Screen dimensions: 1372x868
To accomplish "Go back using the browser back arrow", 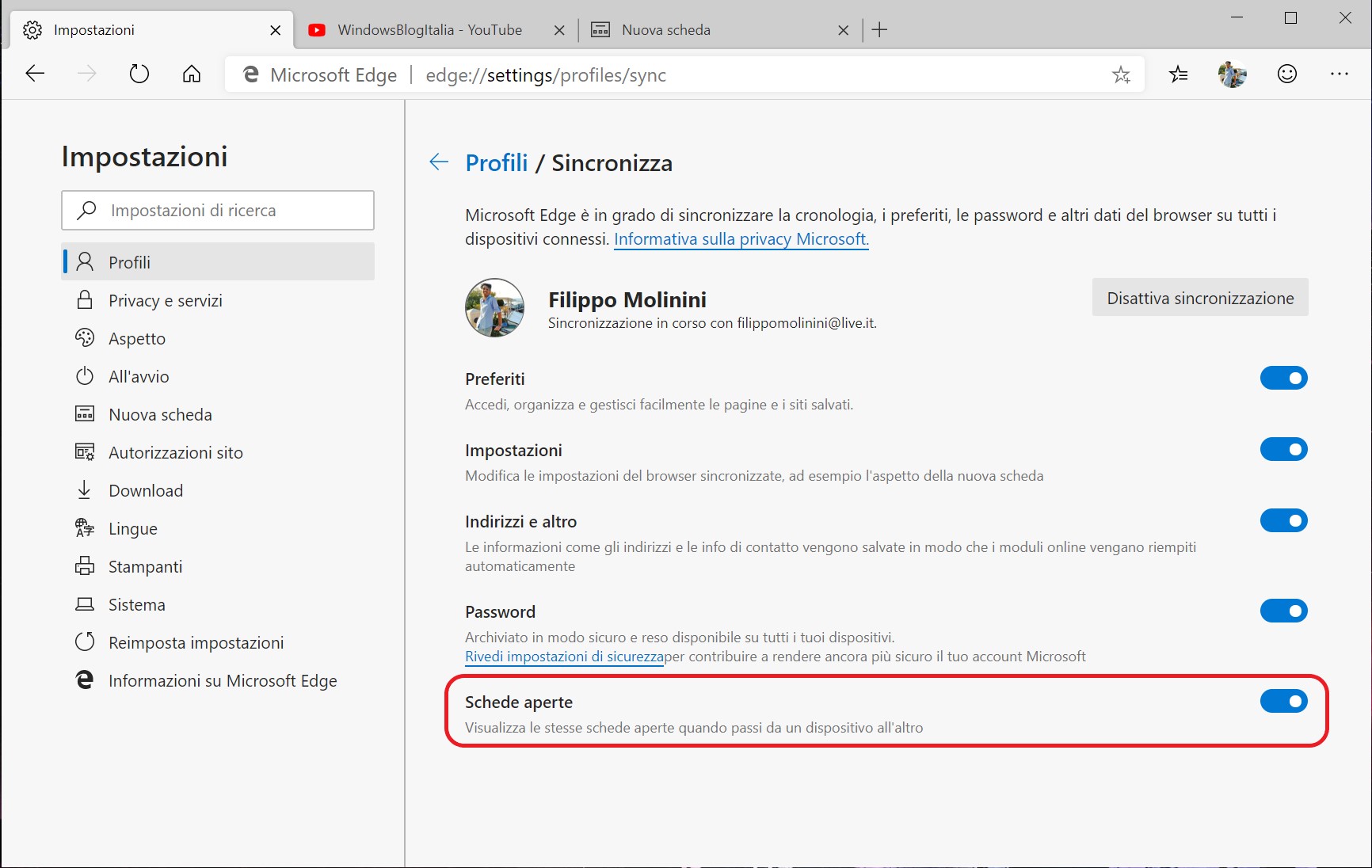I will click(35, 74).
